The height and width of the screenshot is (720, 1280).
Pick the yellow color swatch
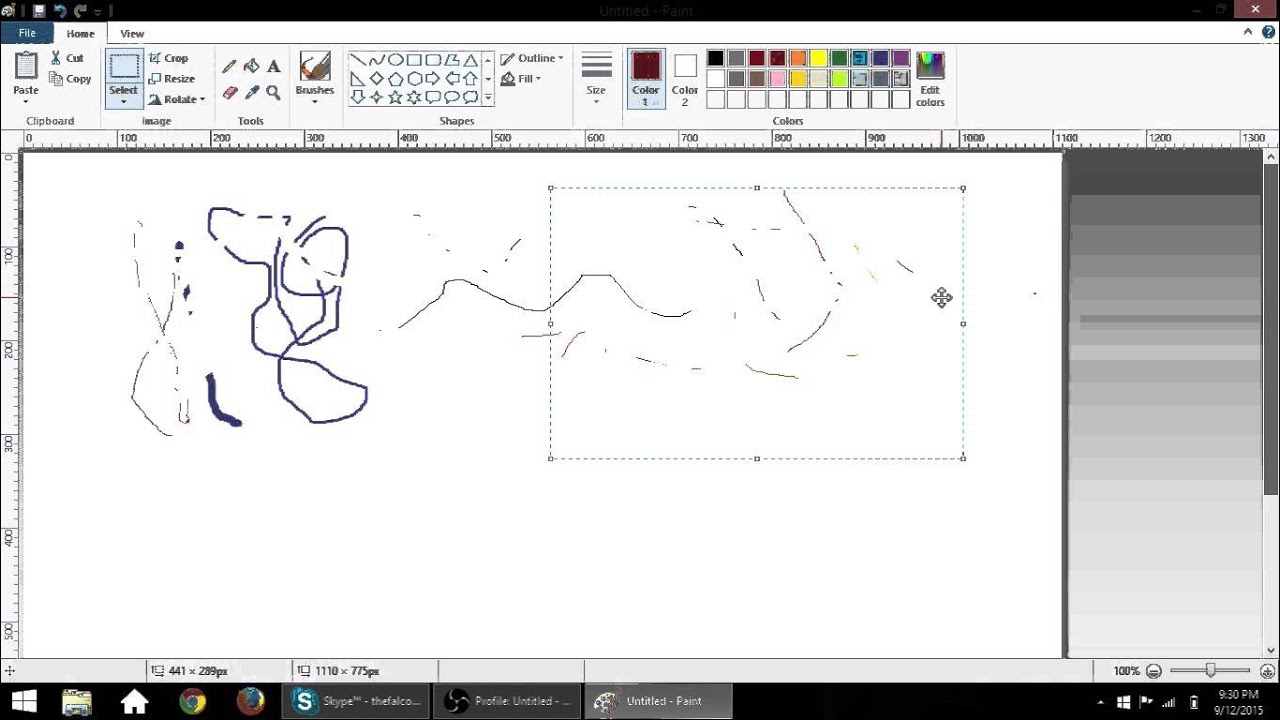[x=818, y=58]
